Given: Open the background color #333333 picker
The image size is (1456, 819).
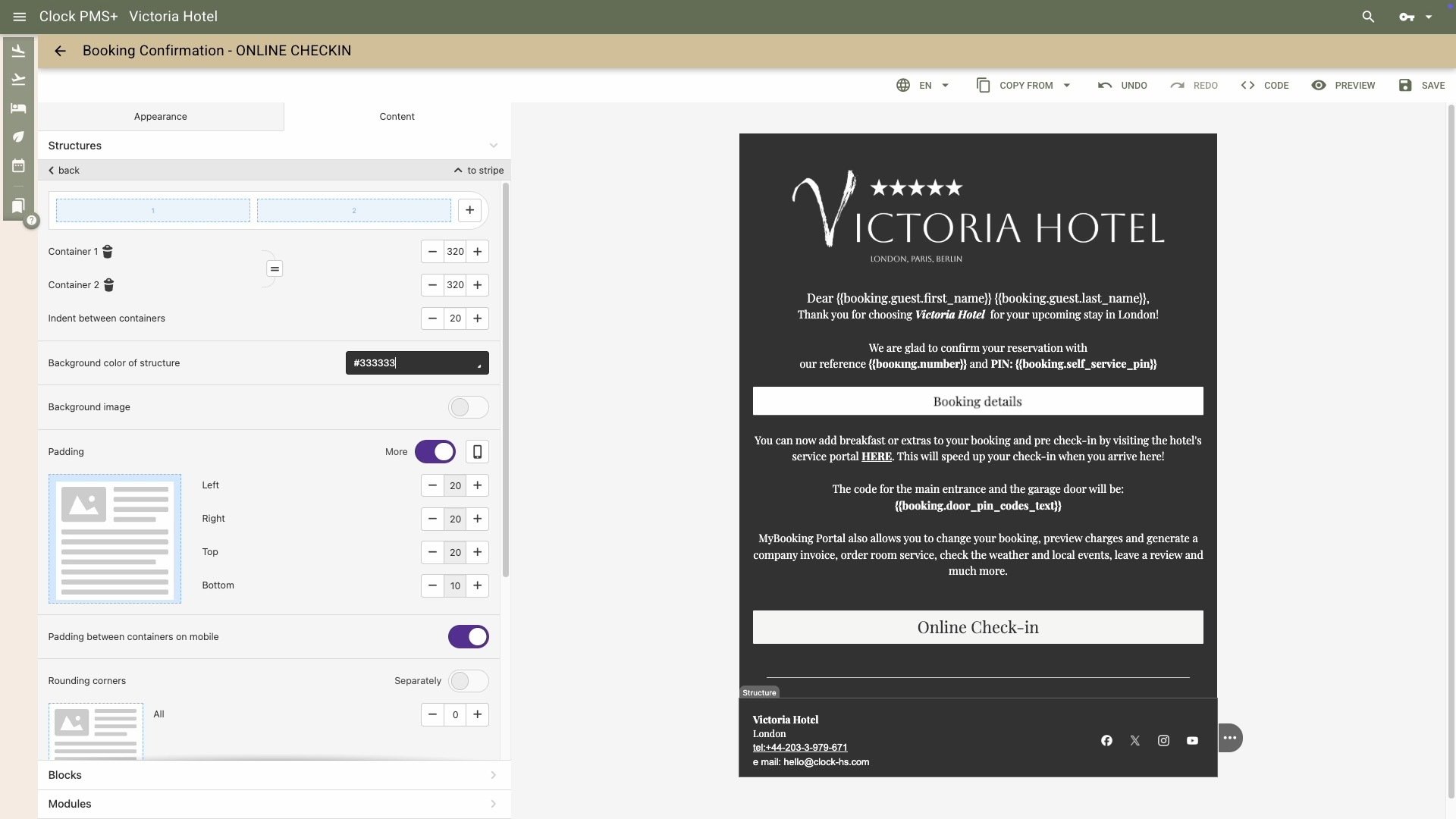Looking at the screenshot, I should [x=417, y=363].
